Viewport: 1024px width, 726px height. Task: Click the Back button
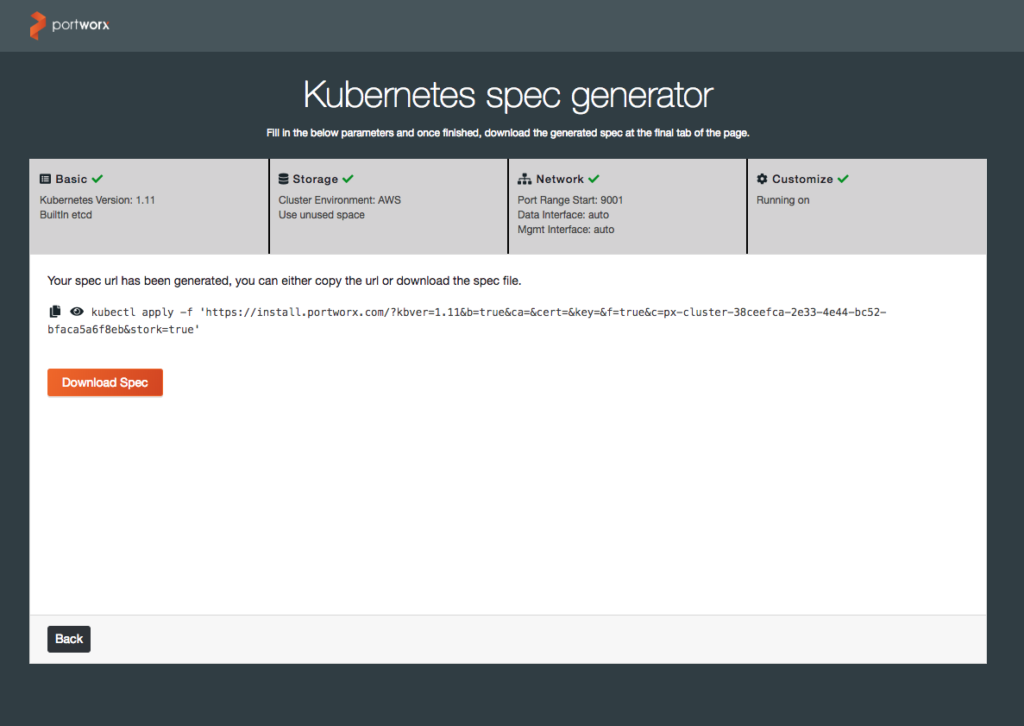pyautogui.click(x=69, y=639)
